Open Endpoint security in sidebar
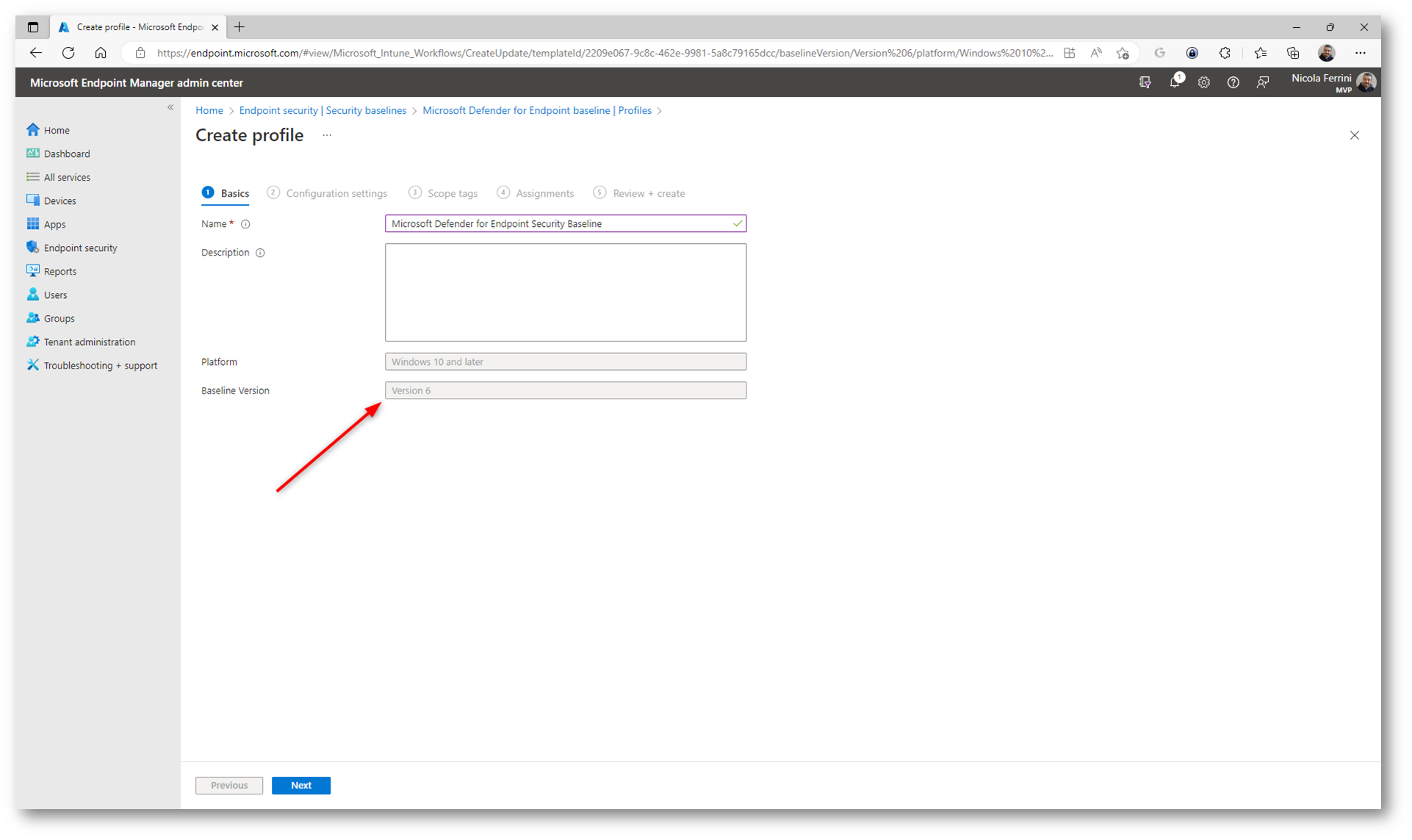Viewport: 1412px width, 840px height. point(72,247)
